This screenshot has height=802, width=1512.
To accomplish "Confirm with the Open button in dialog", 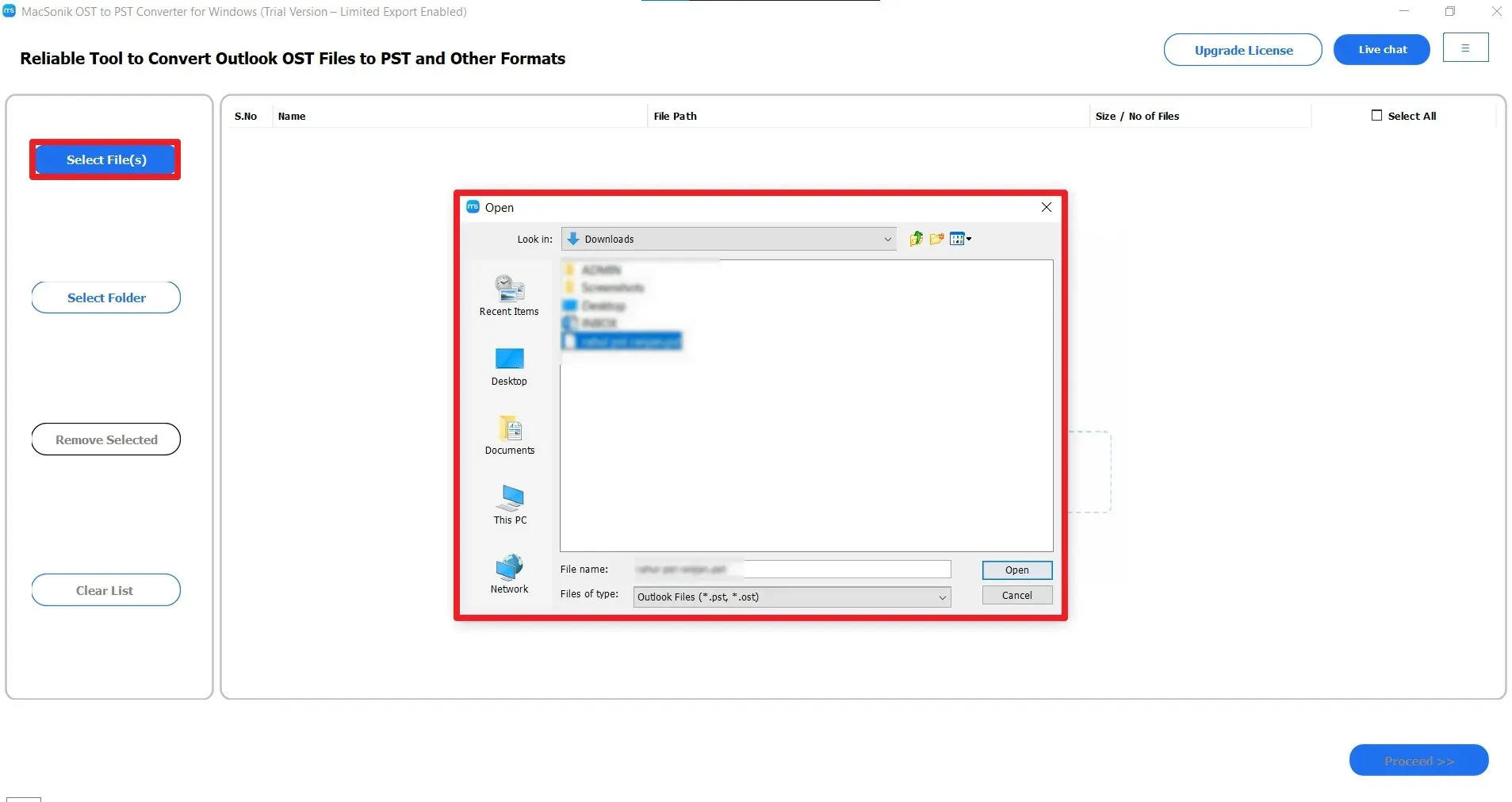I will pyautogui.click(x=1017, y=570).
